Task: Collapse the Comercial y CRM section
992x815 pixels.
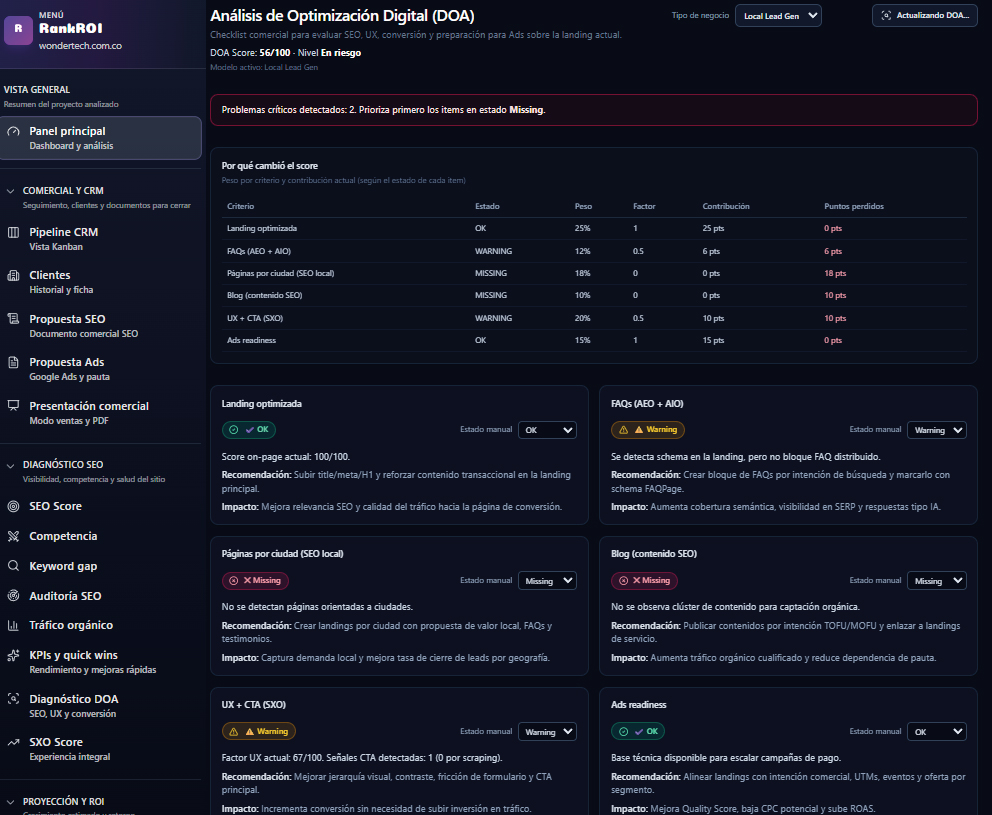Action: 10,191
